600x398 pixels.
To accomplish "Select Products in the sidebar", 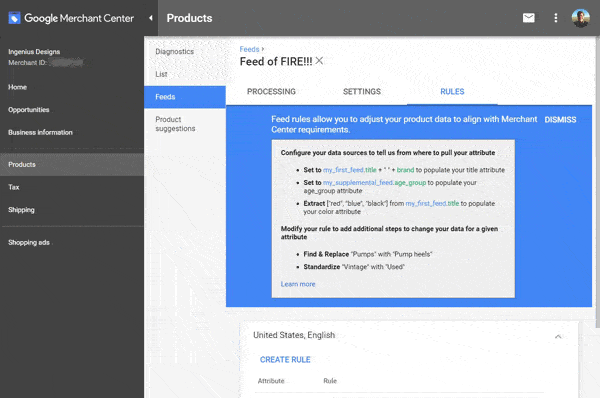I will [x=72, y=165].
